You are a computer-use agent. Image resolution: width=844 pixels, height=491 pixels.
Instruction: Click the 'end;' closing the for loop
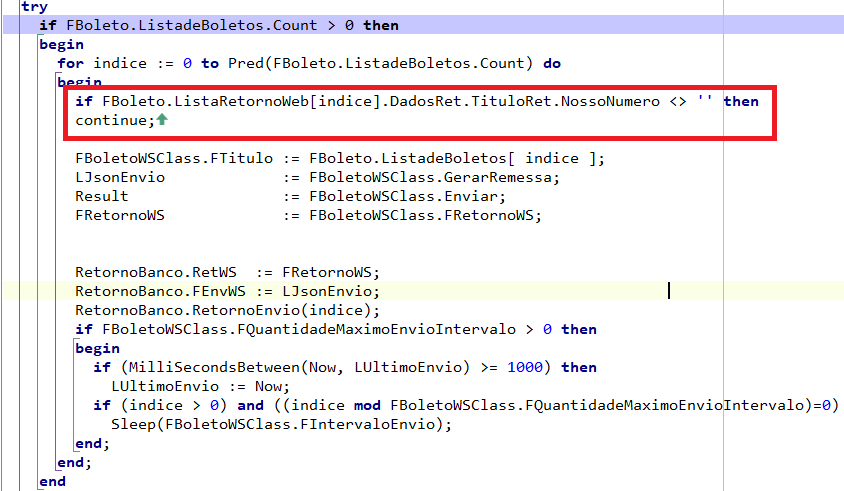click(x=74, y=462)
